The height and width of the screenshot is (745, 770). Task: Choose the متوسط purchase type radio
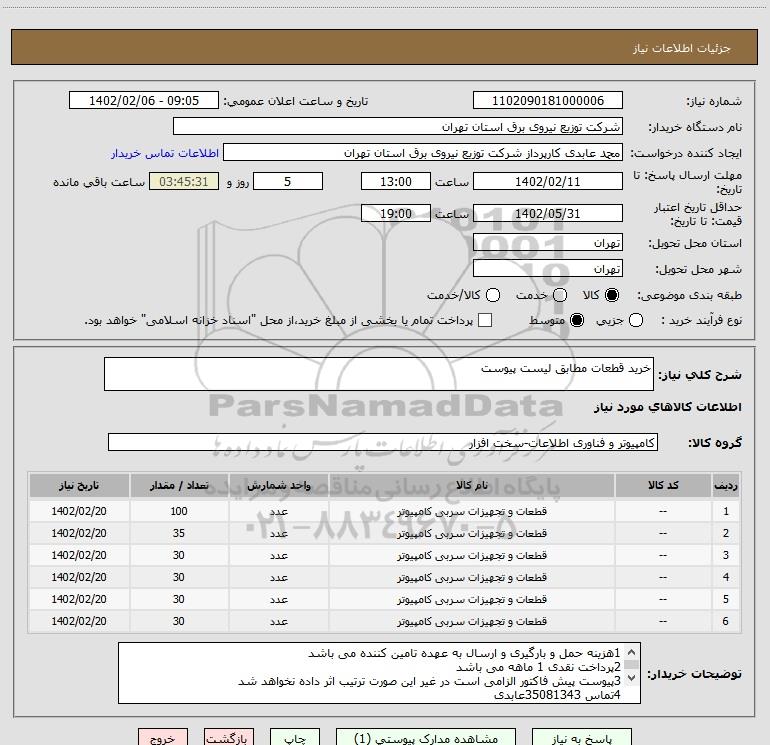tap(577, 321)
